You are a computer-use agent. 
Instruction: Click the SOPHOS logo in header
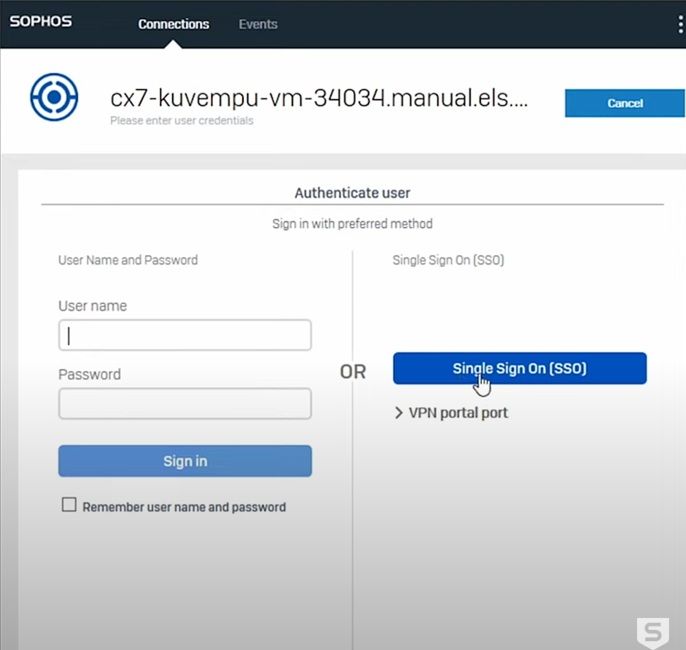[41, 21]
